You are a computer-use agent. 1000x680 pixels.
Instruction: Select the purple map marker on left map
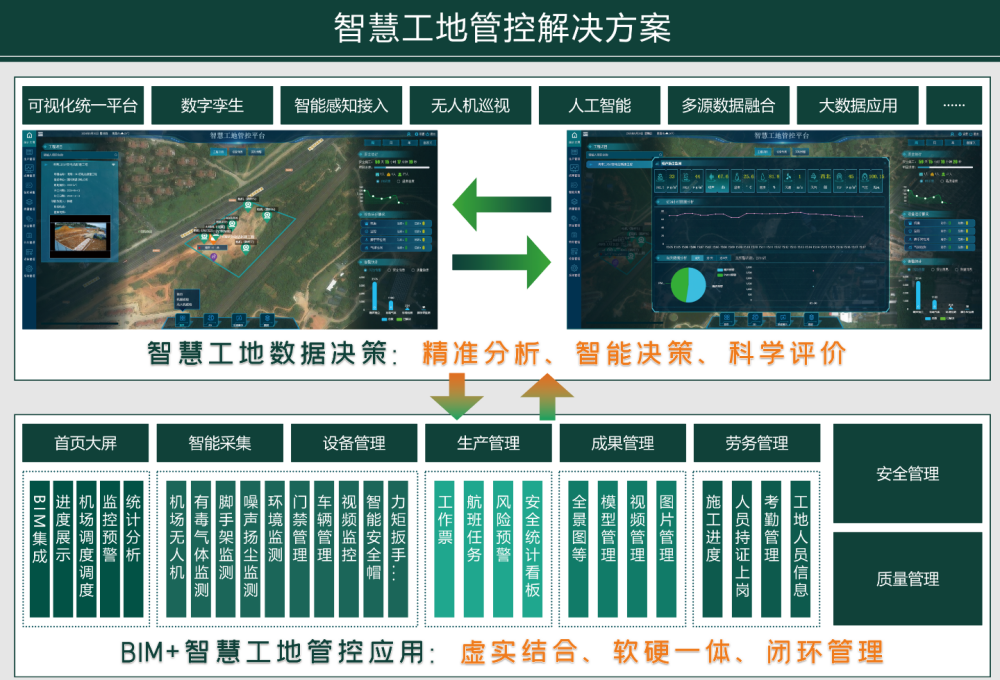[x=213, y=257]
